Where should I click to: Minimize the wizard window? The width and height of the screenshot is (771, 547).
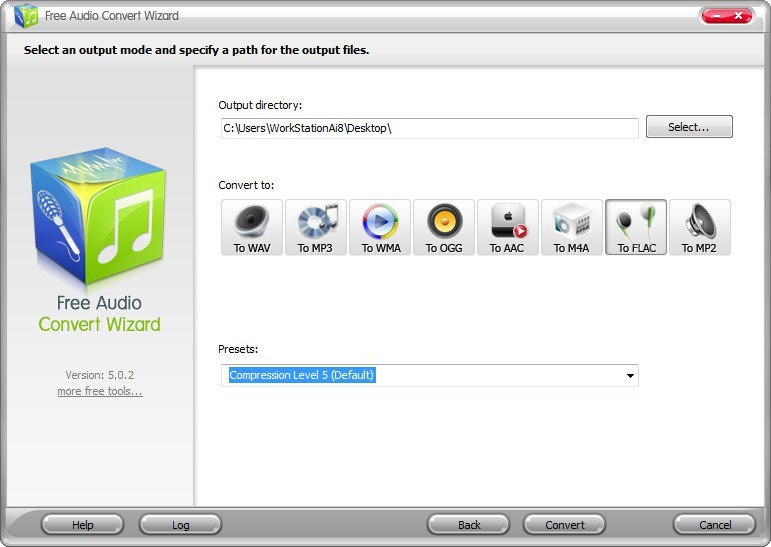(x=715, y=16)
